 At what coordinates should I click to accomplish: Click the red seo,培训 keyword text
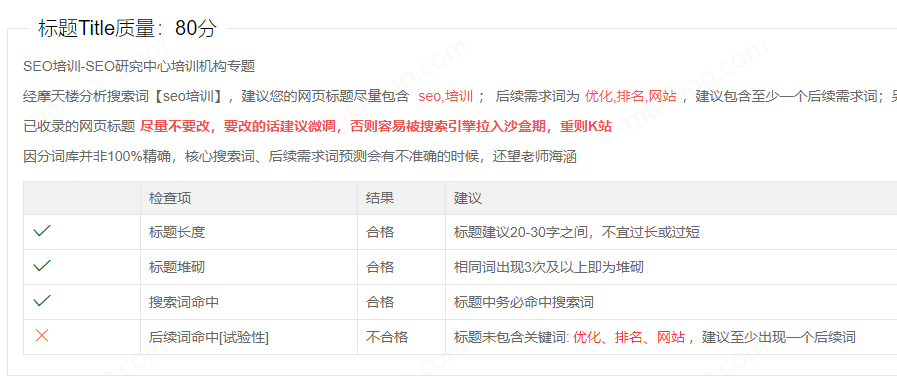coord(446,96)
